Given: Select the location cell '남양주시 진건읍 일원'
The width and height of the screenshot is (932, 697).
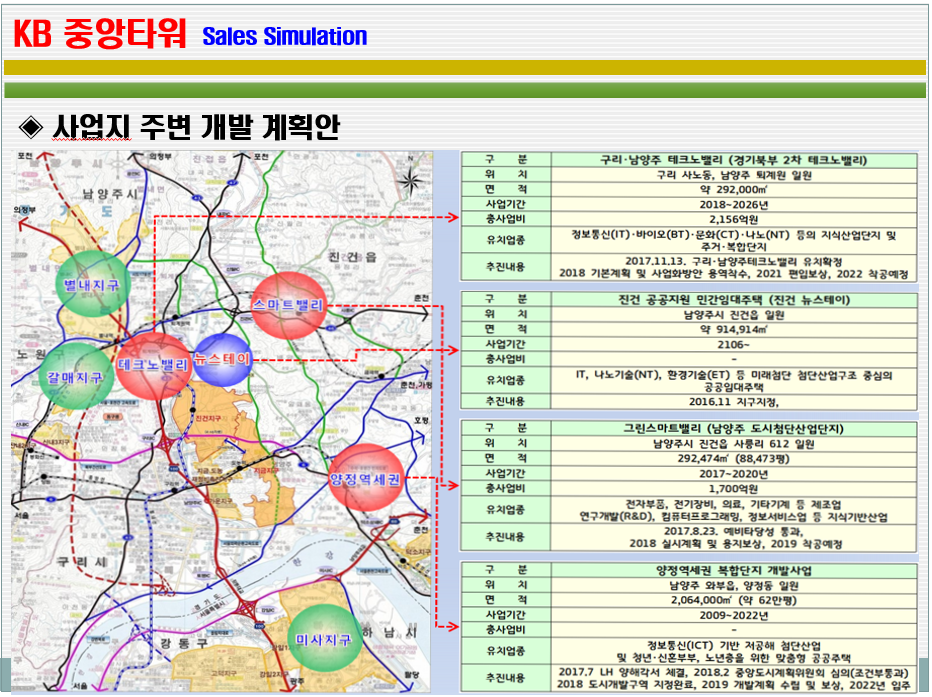Looking at the screenshot, I should [733, 314].
